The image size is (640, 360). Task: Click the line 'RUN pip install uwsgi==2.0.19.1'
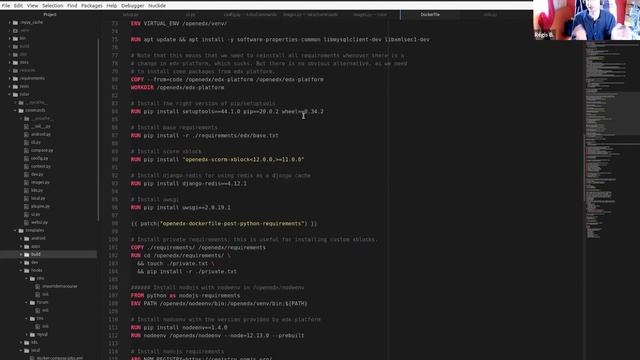pos(181,207)
